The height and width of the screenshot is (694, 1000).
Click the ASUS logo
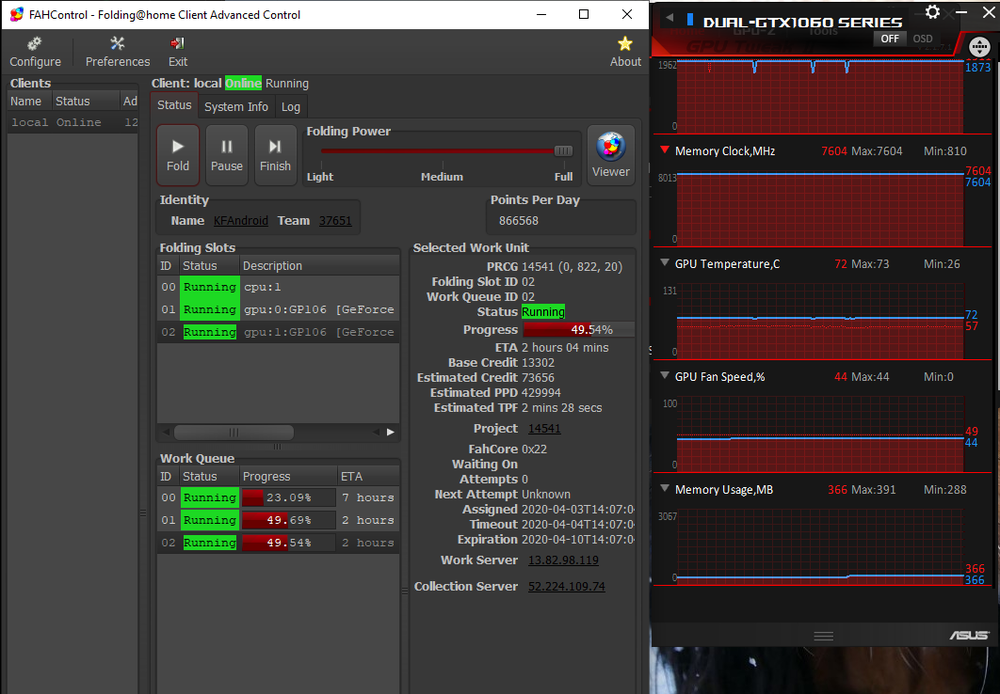pyautogui.click(x=969, y=635)
